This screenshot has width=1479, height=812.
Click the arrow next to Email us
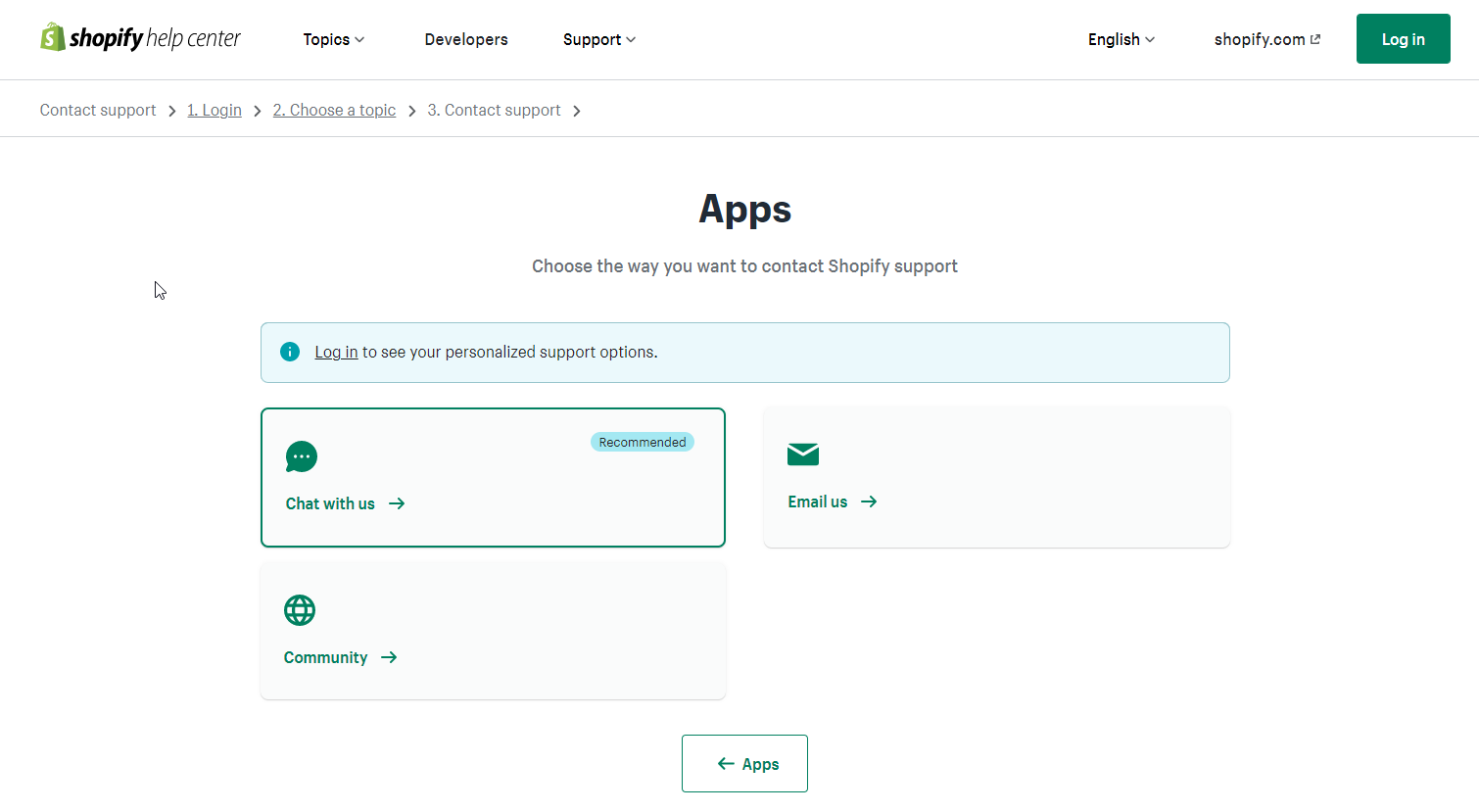(869, 502)
